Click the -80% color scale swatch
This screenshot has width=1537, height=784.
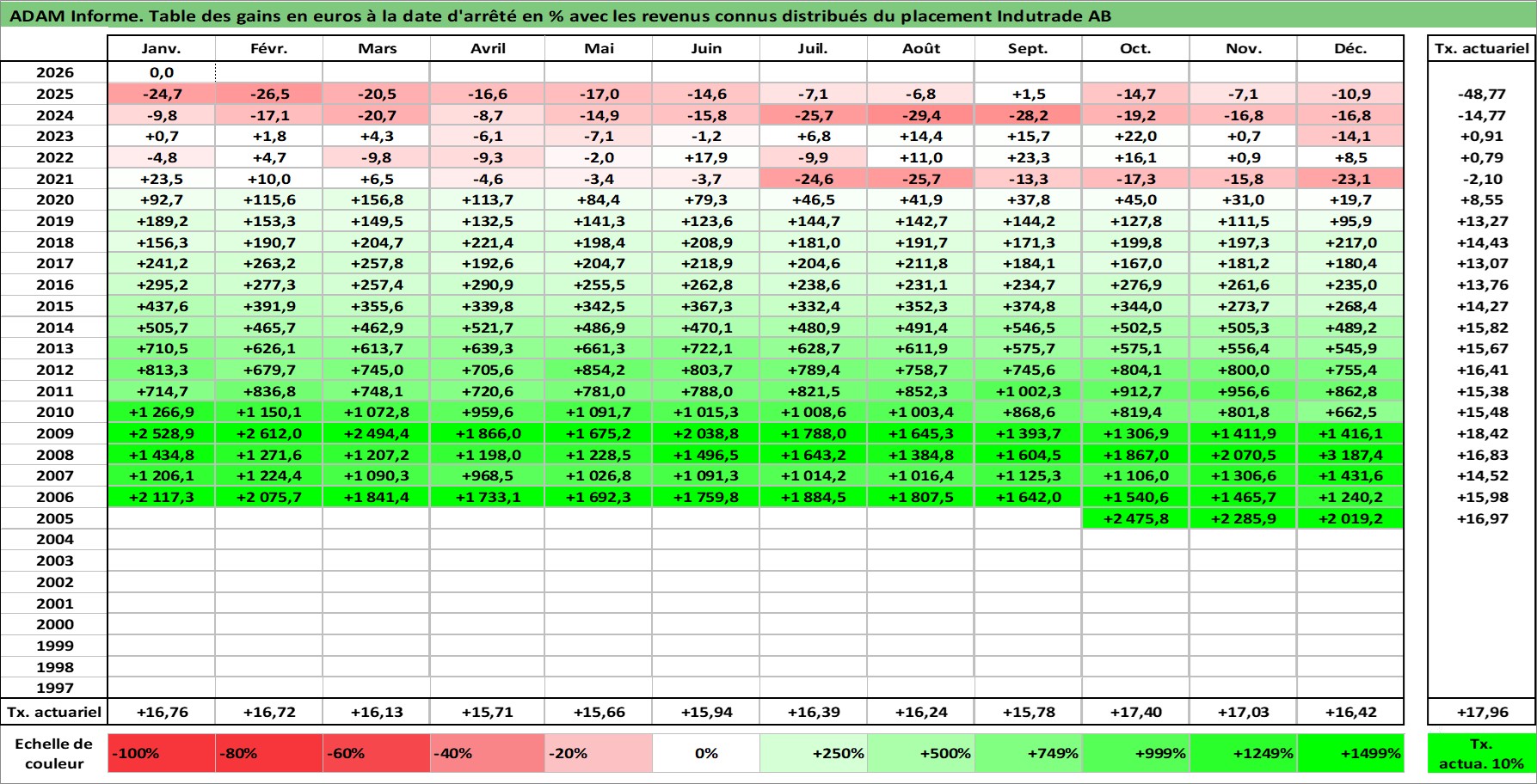pos(269,753)
